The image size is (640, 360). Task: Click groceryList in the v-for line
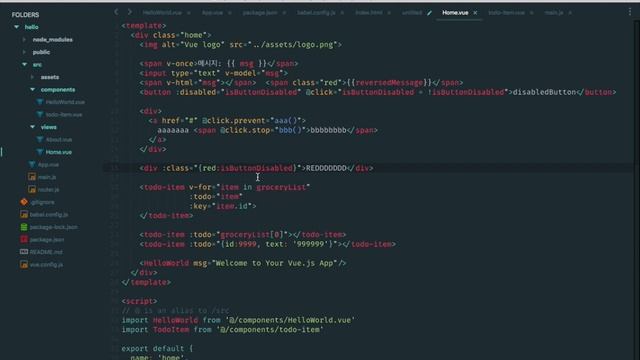(x=281, y=187)
